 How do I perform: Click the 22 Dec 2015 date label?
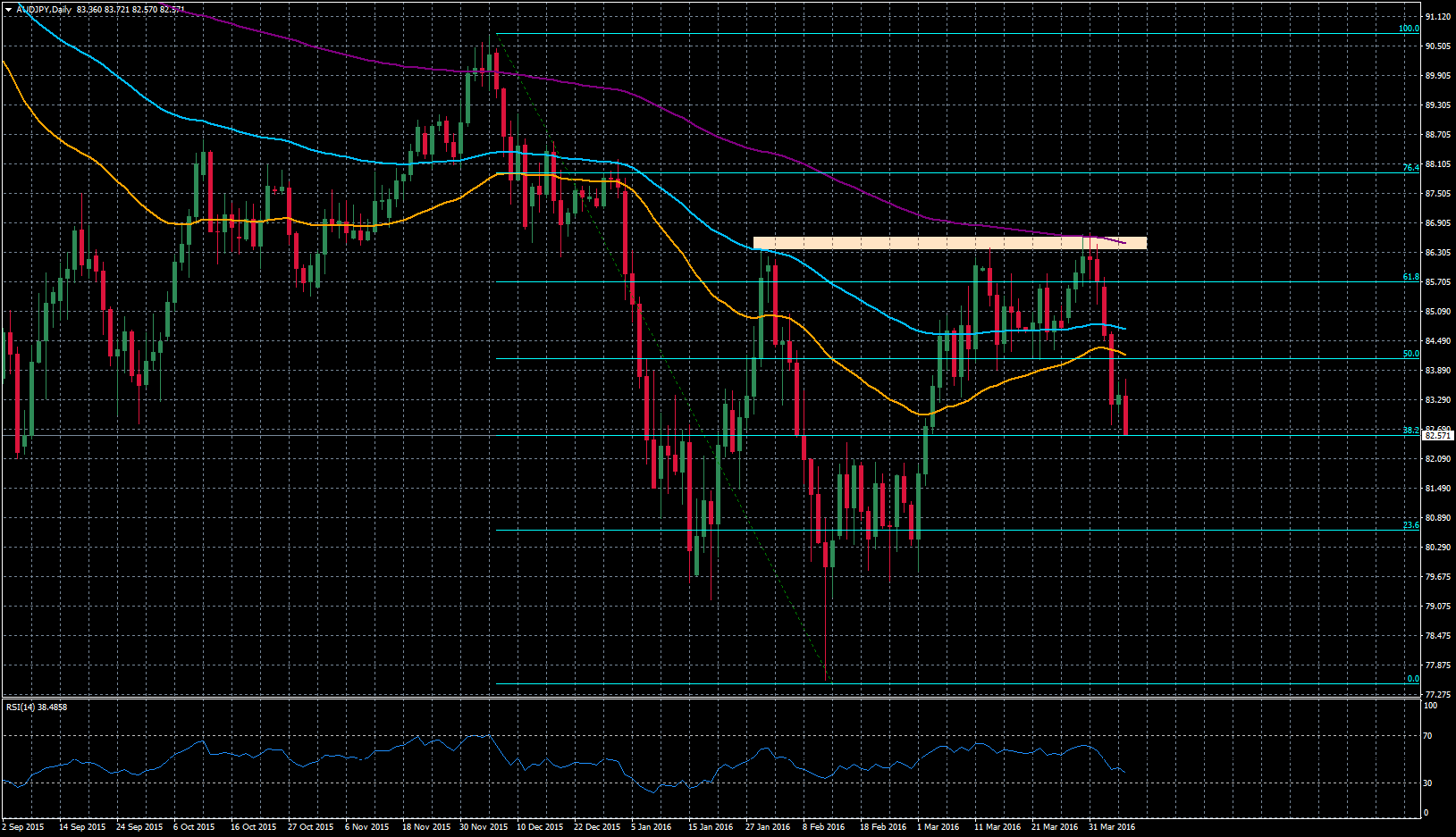pyautogui.click(x=597, y=827)
